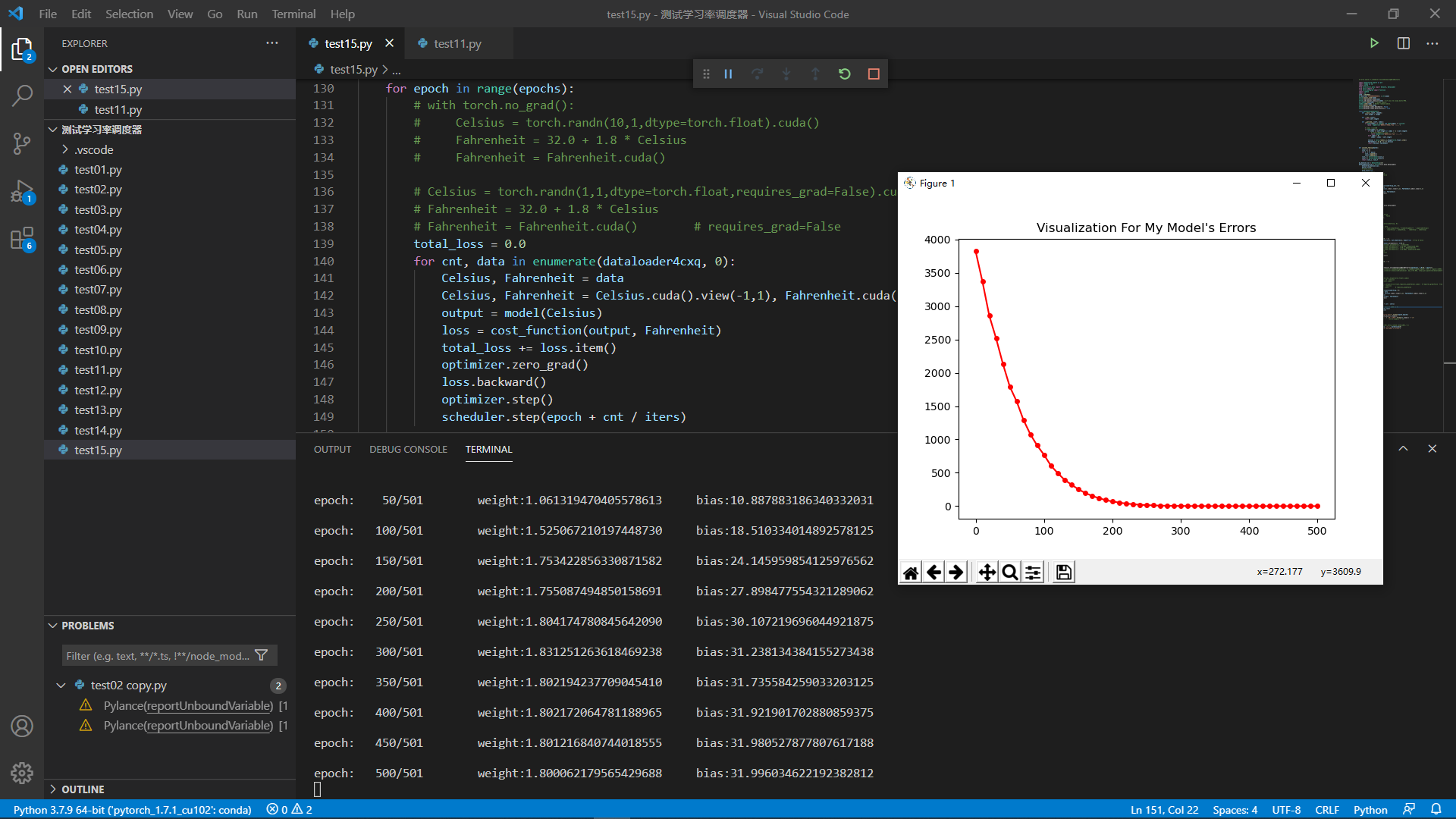Pause program execution in the debug toolbar
The image size is (1456, 819).
728,74
